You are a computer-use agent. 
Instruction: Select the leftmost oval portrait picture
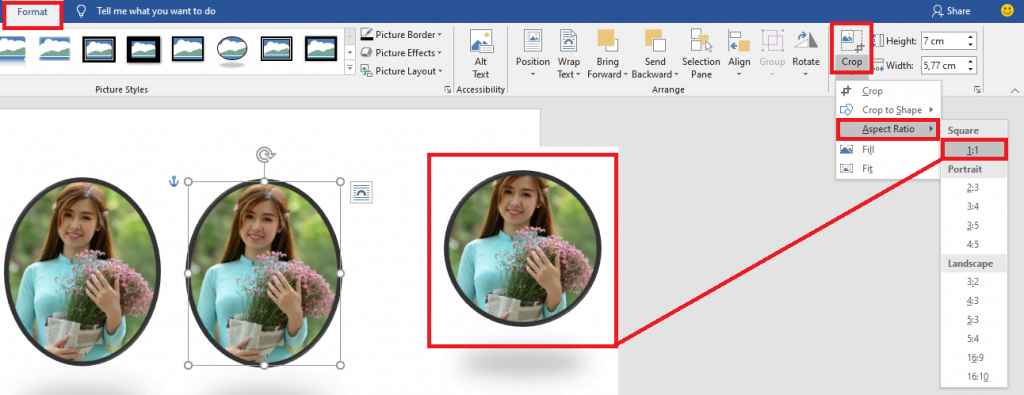(82, 271)
